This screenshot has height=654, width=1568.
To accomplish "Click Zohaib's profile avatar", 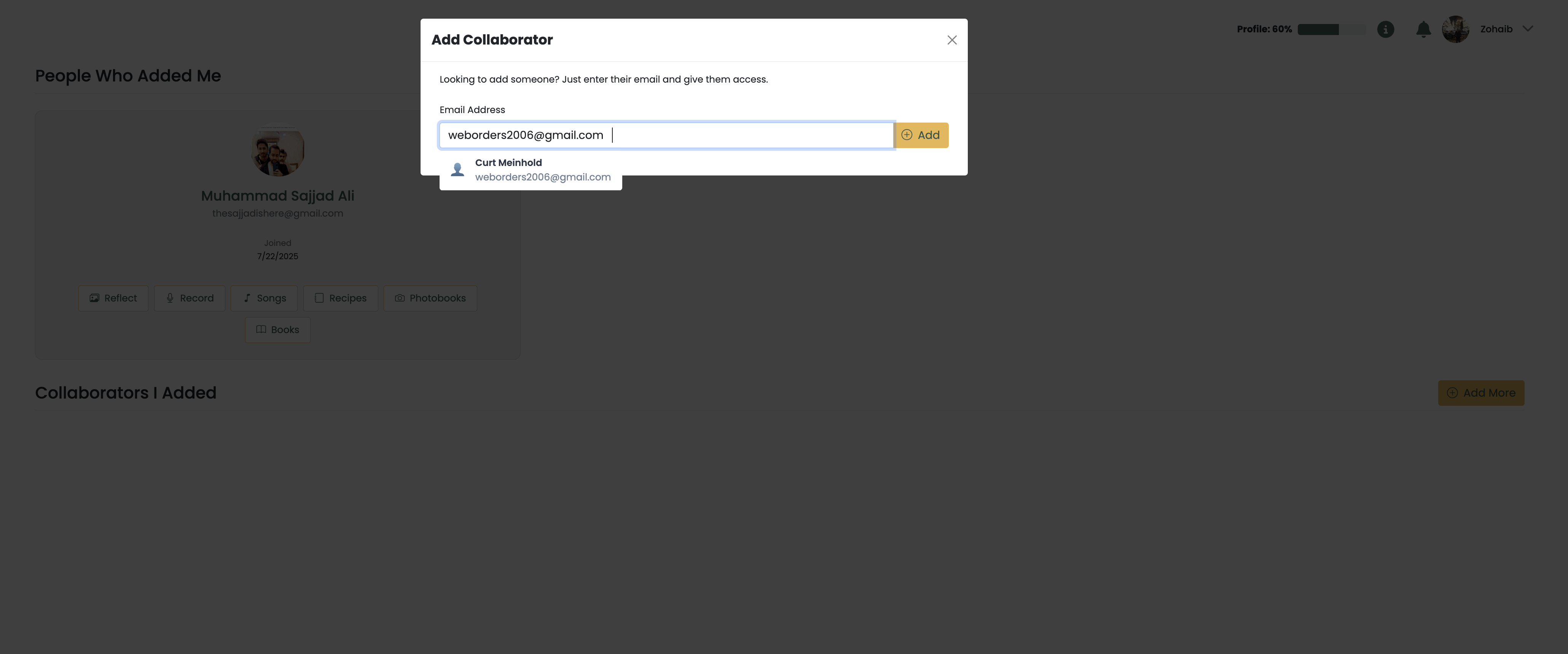I will coord(1455,29).
